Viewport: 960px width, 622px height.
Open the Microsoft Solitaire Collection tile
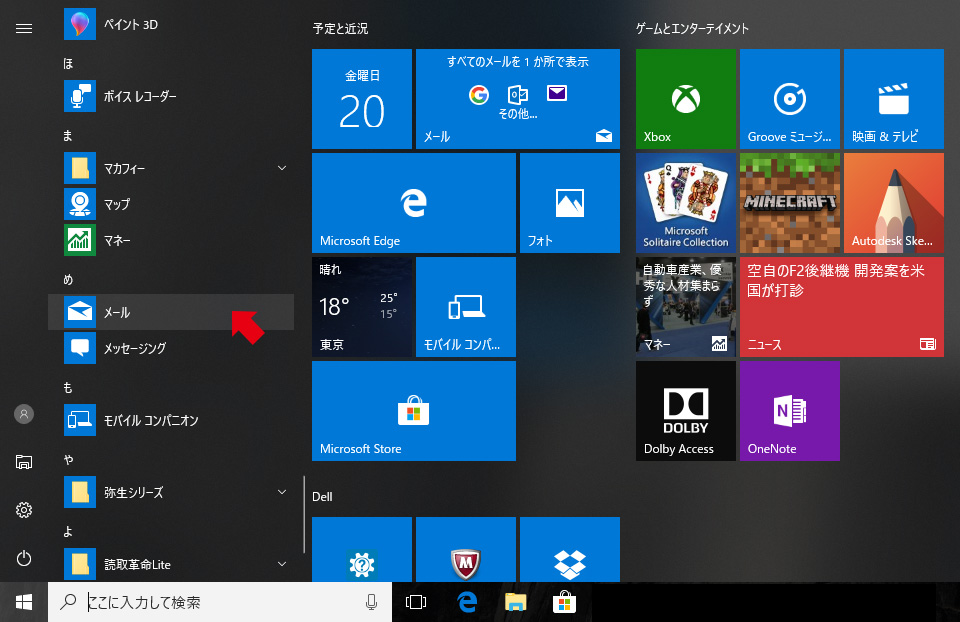tap(686, 203)
